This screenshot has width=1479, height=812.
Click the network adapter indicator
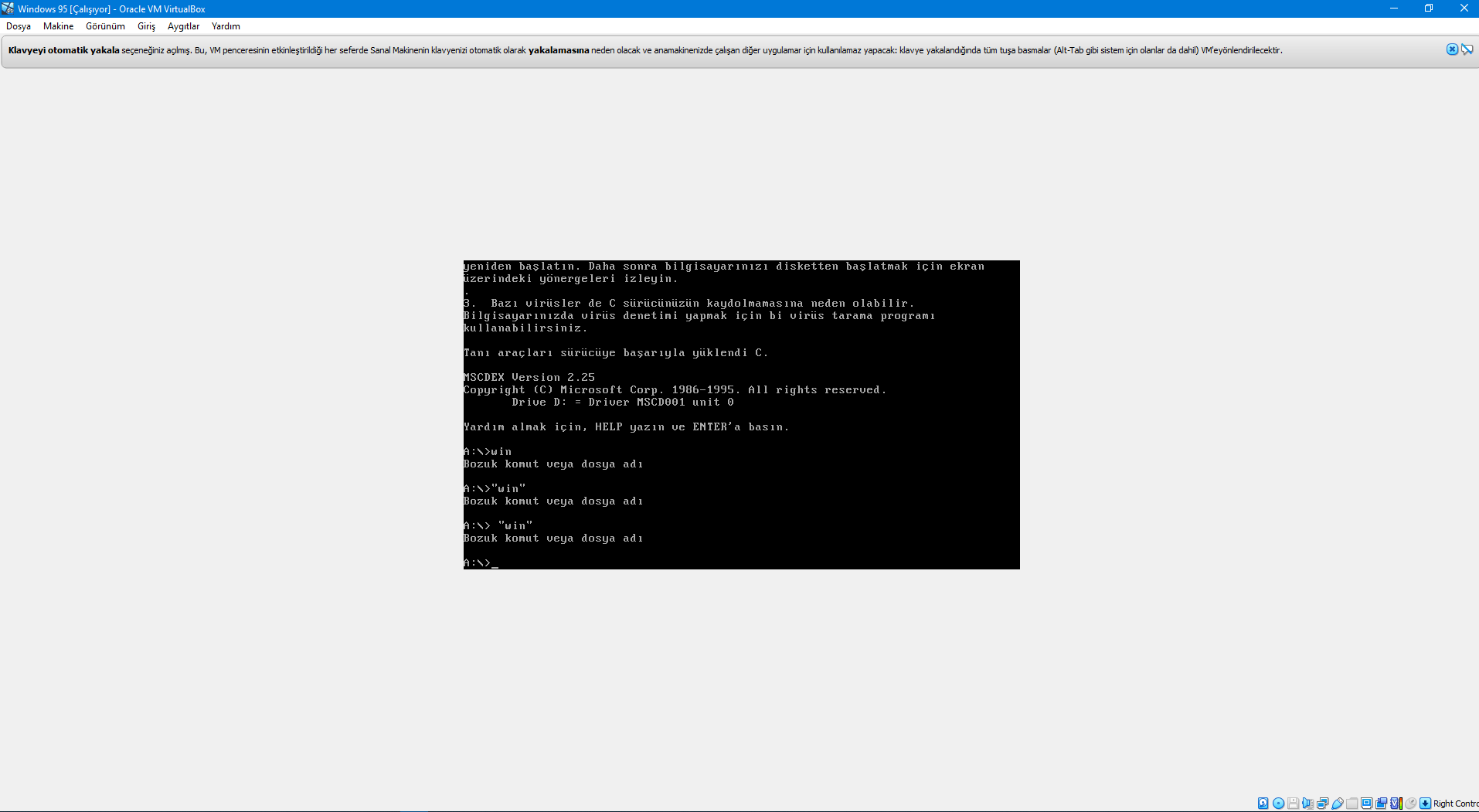coord(1322,804)
